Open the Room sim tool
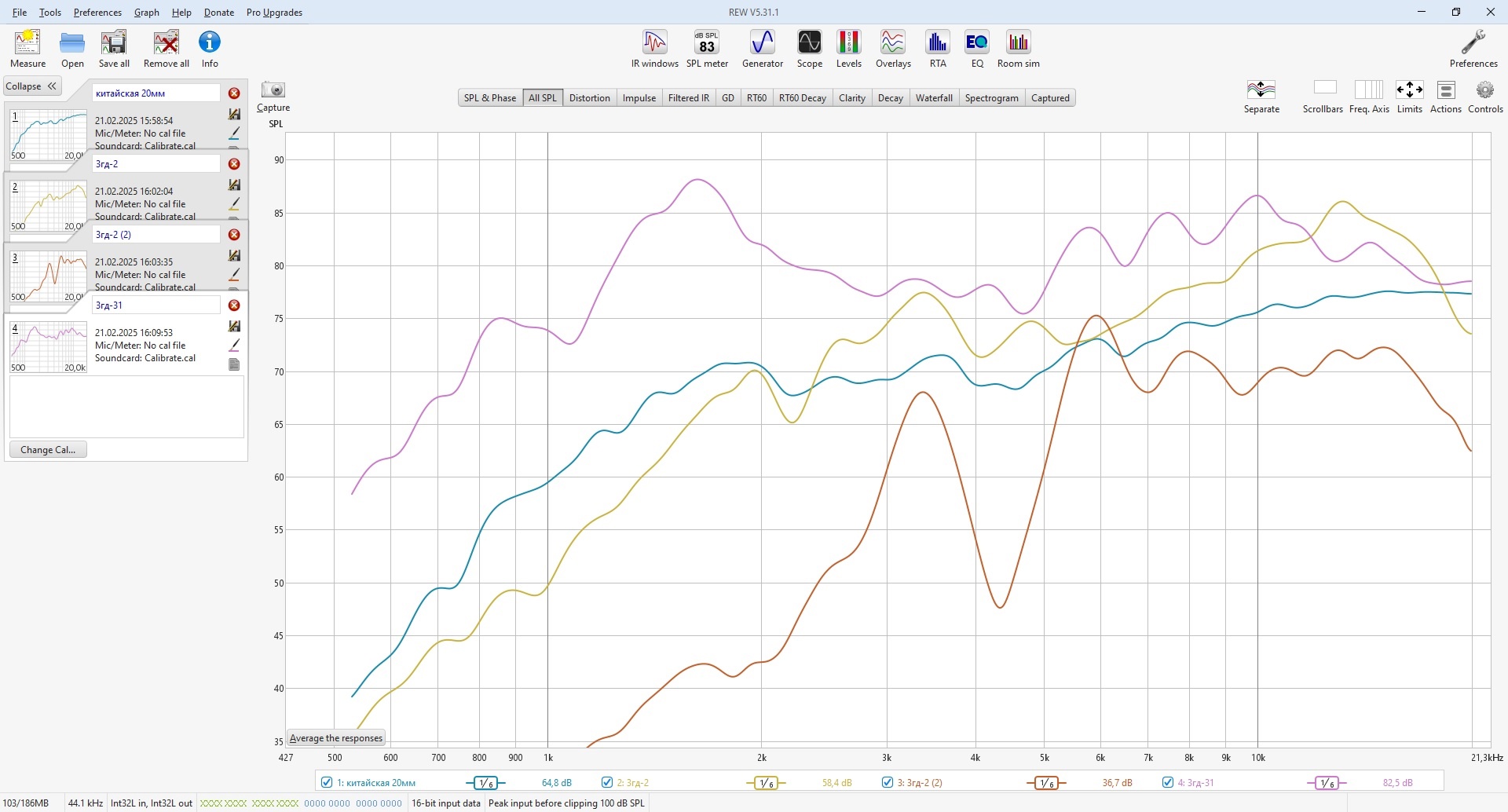Viewport: 1508px width, 812px height. pyautogui.click(x=1019, y=42)
